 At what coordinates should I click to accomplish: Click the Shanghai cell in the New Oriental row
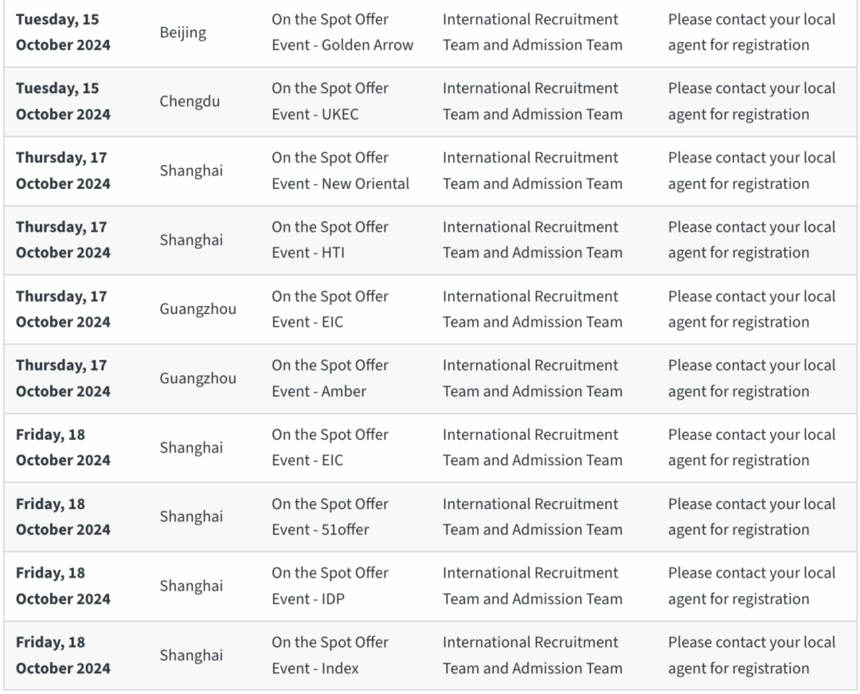click(x=191, y=170)
